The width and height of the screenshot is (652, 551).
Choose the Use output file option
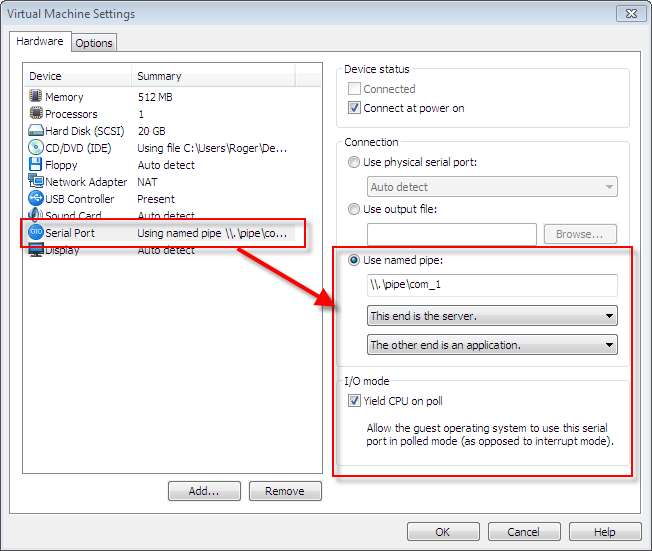[354, 209]
